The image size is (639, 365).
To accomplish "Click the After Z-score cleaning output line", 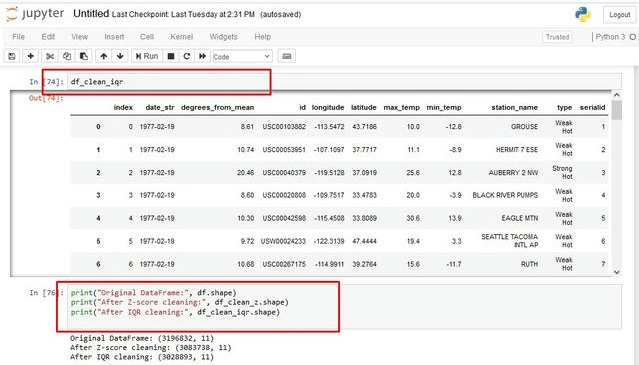I will [x=150, y=347].
